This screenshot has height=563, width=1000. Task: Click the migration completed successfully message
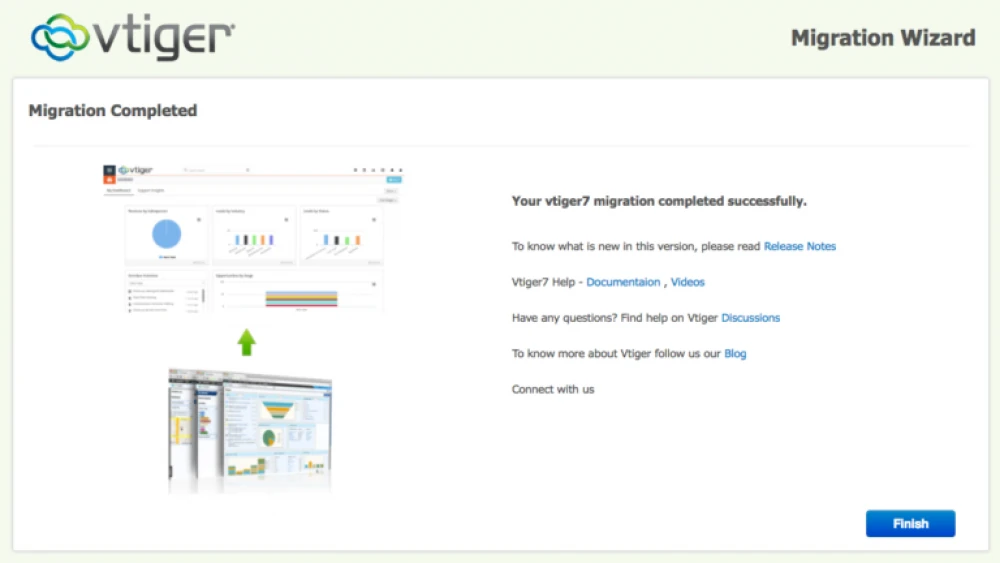[x=658, y=201]
